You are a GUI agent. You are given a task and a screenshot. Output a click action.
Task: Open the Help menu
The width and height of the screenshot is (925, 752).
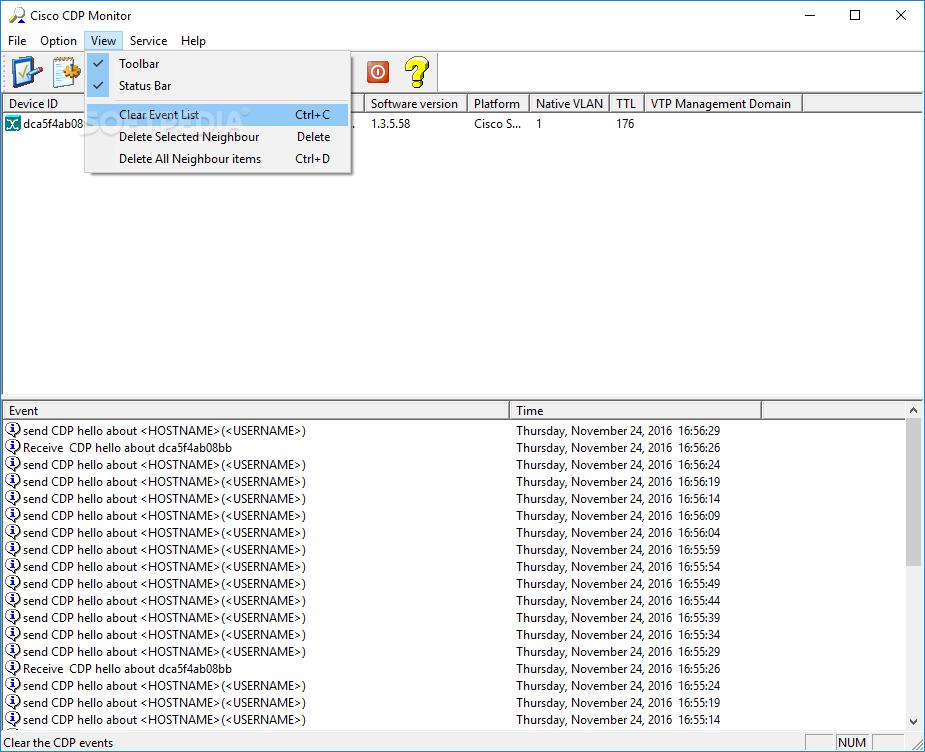(x=193, y=41)
